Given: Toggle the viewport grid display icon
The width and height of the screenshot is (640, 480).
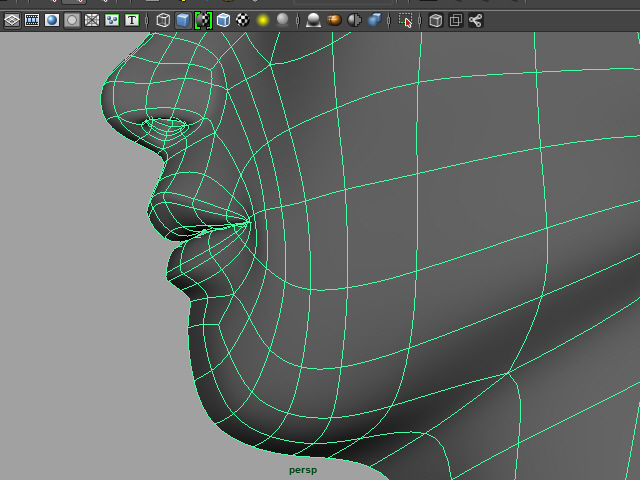Looking at the screenshot, I should [12, 20].
